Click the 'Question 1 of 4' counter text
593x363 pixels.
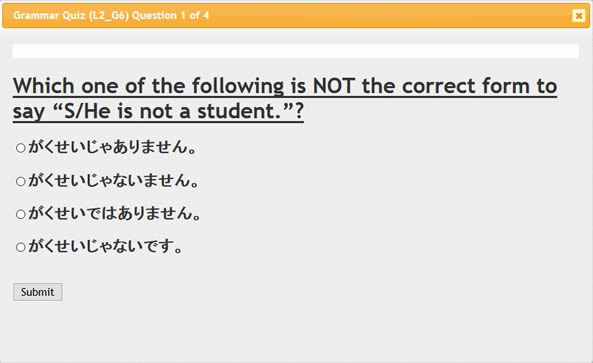pyautogui.click(x=170, y=16)
